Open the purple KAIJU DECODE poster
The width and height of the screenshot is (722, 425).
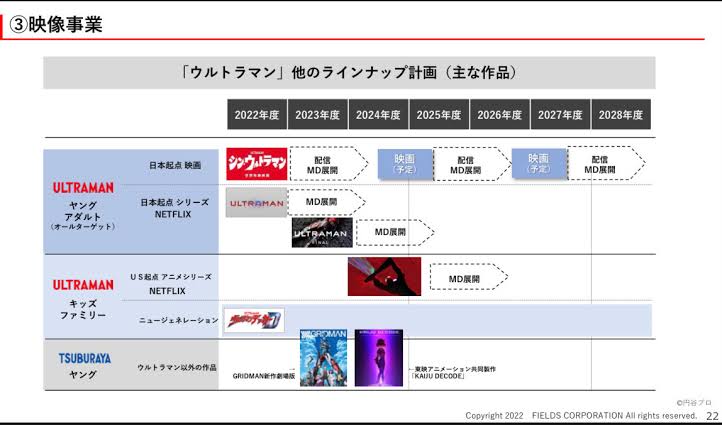click(x=379, y=358)
